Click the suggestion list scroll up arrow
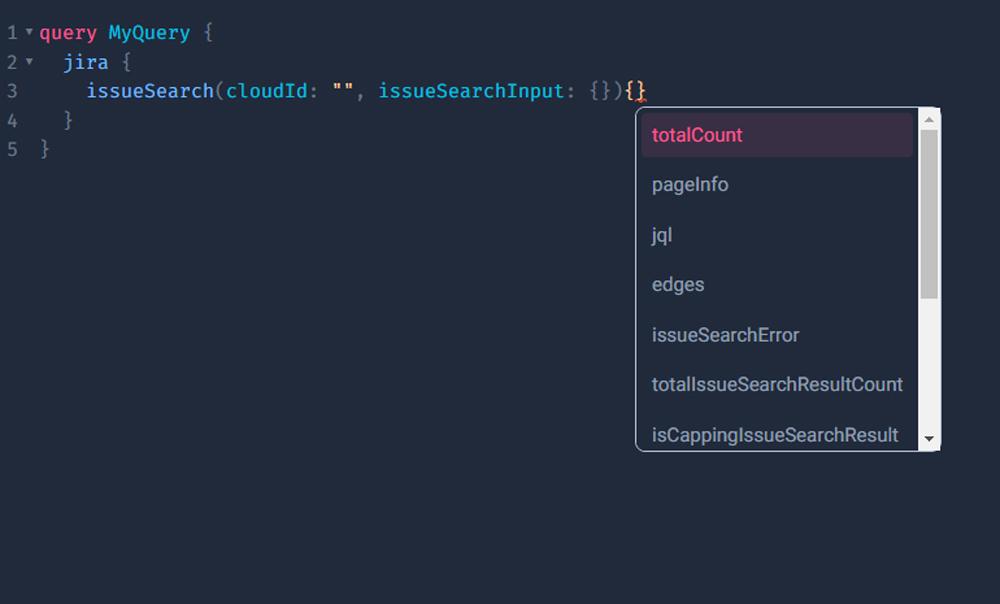Image resolution: width=1000 pixels, height=604 pixels. [x=929, y=119]
